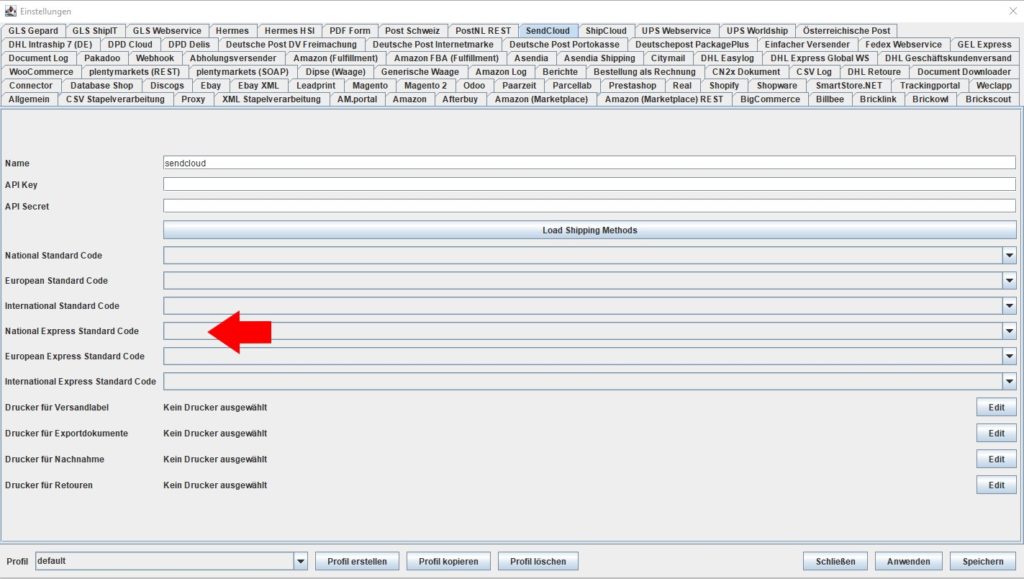
Task: Click Edit for Drucker für Retouren
Action: pos(996,485)
